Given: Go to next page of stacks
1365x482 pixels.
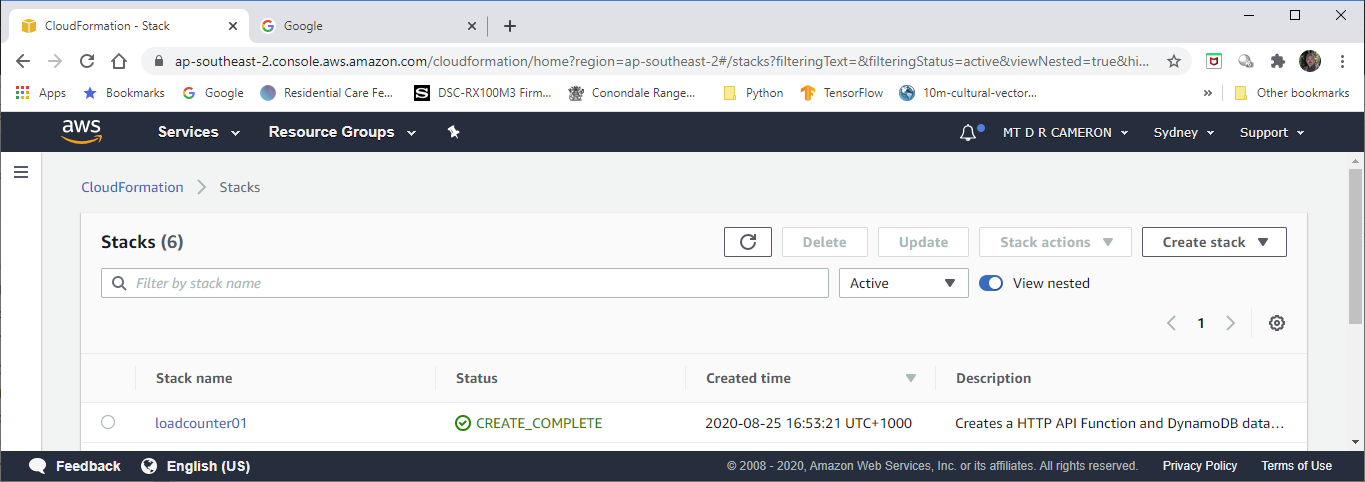Looking at the screenshot, I should [x=1231, y=323].
